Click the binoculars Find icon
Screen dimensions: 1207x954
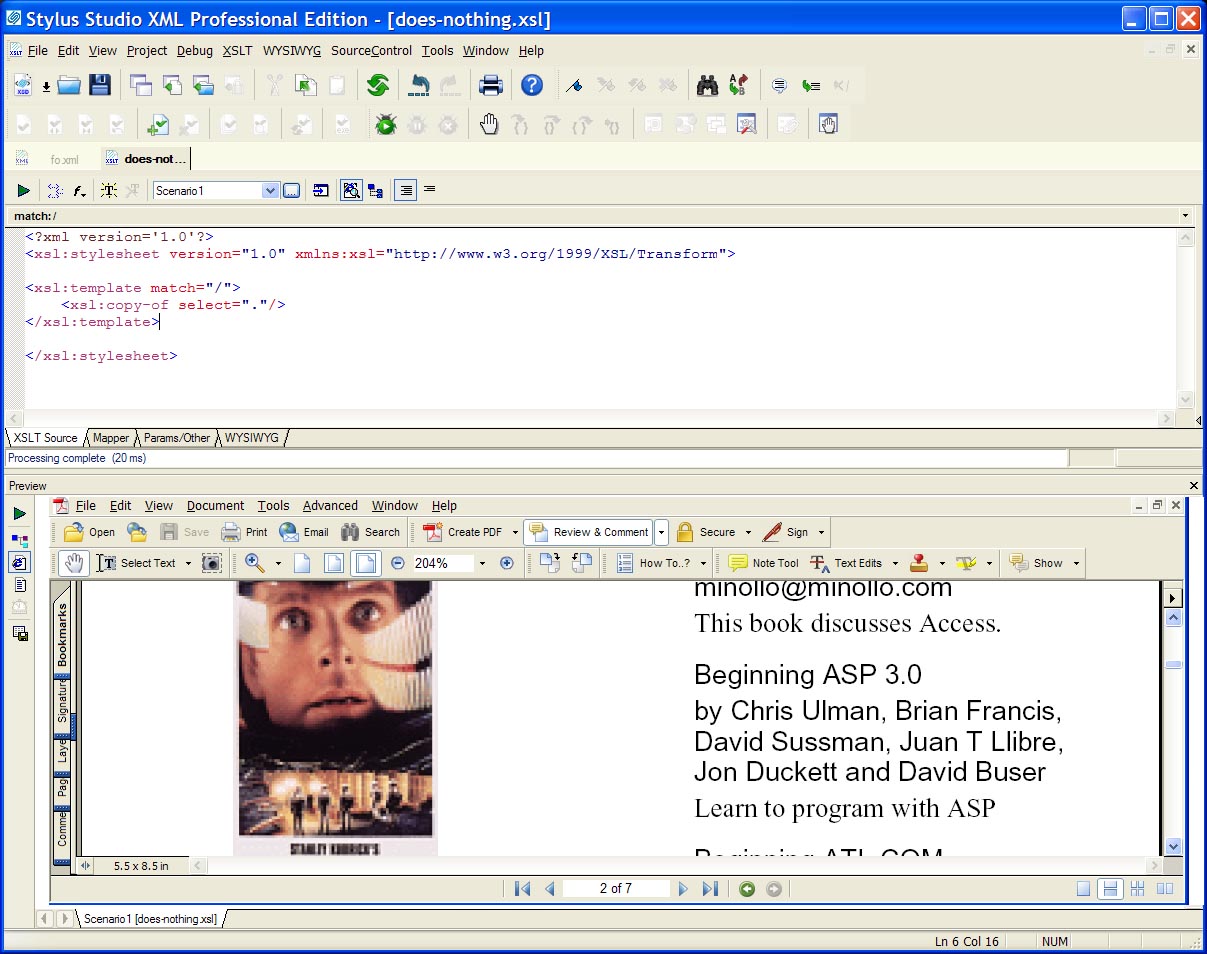click(x=707, y=86)
